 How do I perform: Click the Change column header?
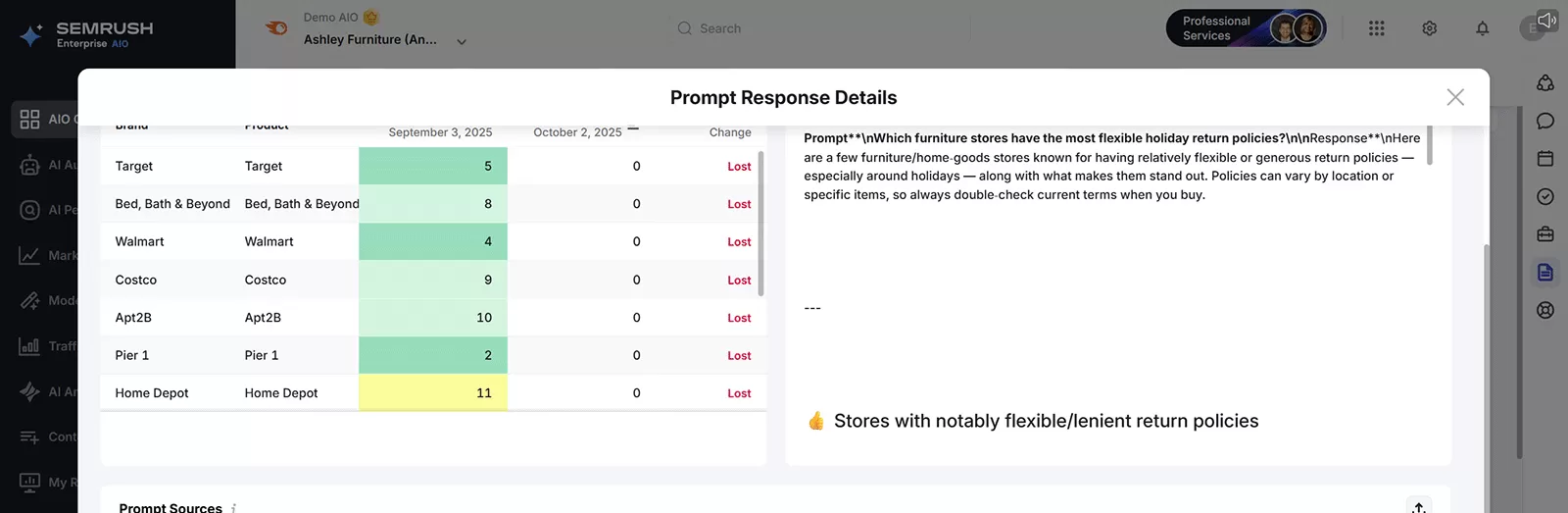[730, 132]
